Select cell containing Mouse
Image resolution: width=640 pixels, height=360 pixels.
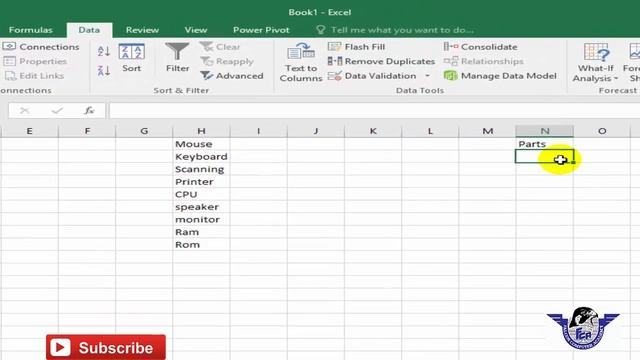[201, 144]
